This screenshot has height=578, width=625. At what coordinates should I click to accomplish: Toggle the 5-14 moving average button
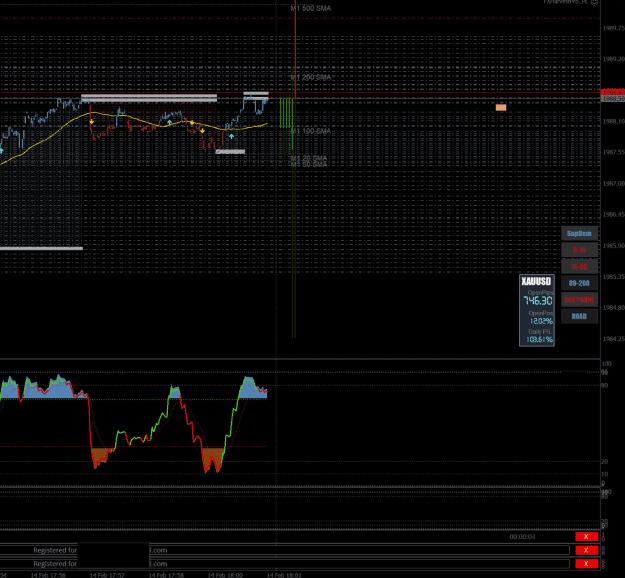[x=579, y=250]
